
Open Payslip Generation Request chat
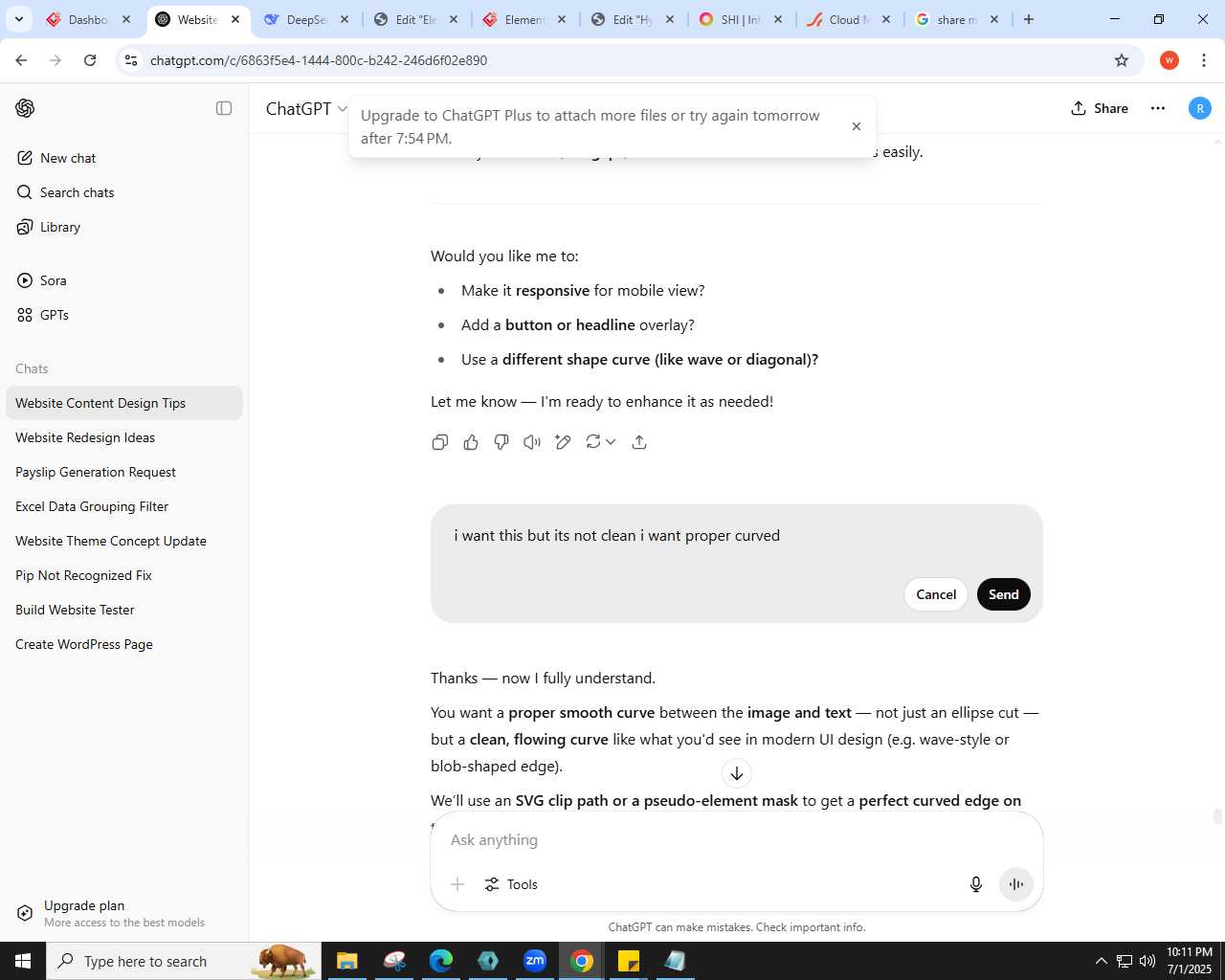(124, 472)
